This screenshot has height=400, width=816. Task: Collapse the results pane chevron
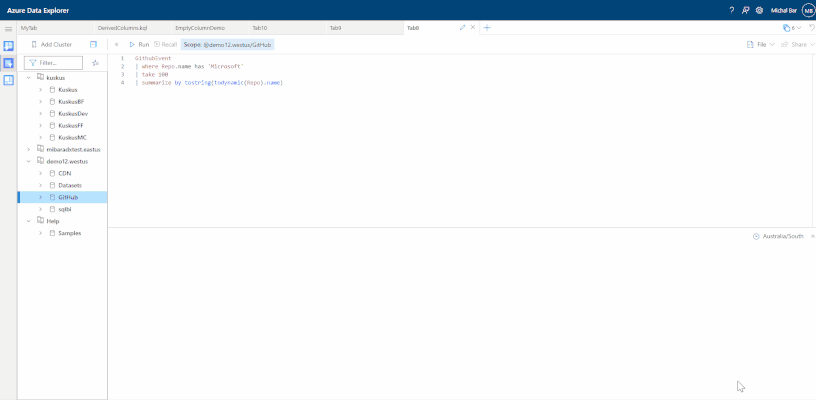click(812, 236)
